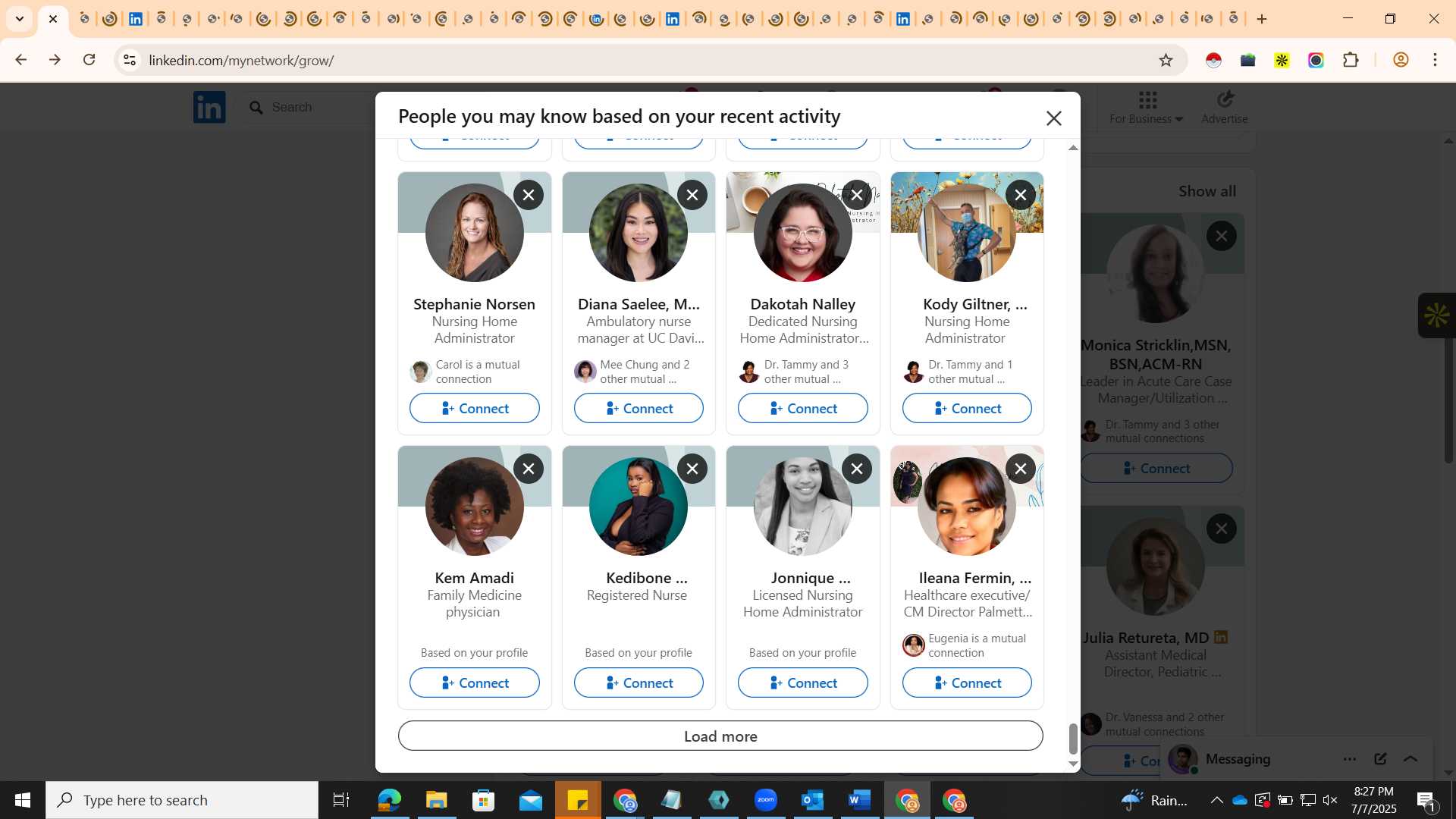Screen dimensions: 1456x819
Task: Open Dakotah Nalley name link
Action: click(x=803, y=304)
